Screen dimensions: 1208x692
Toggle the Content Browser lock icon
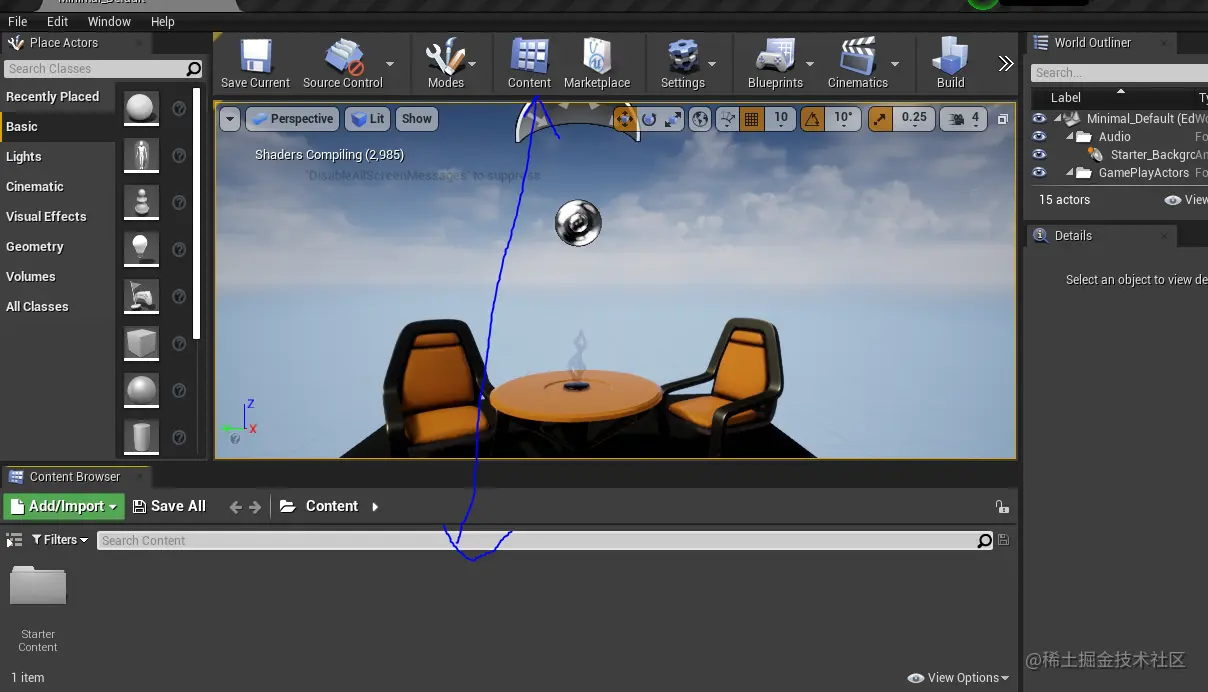[1002, 507]
